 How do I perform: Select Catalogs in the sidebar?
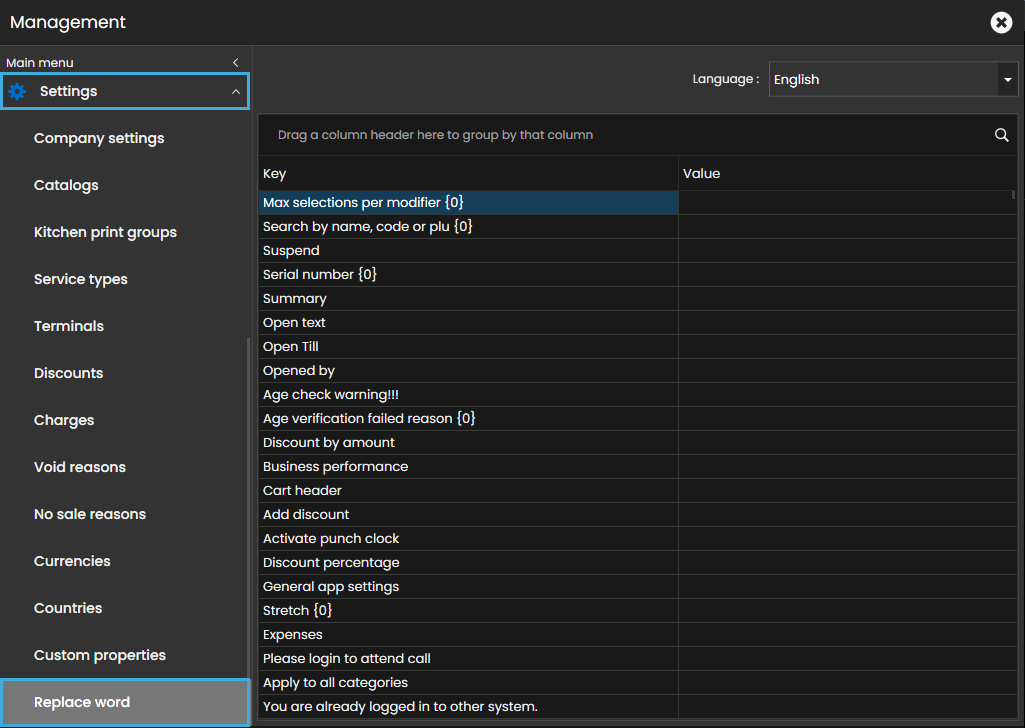(x=66, y=185)
